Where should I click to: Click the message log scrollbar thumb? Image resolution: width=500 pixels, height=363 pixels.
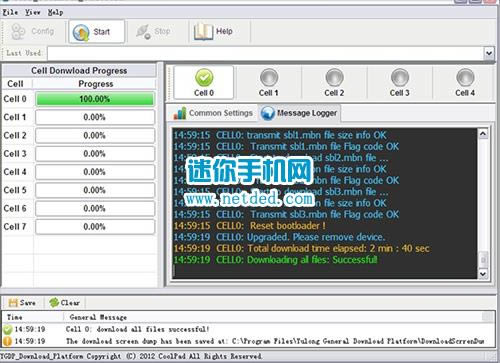click(x=483, y=259)
